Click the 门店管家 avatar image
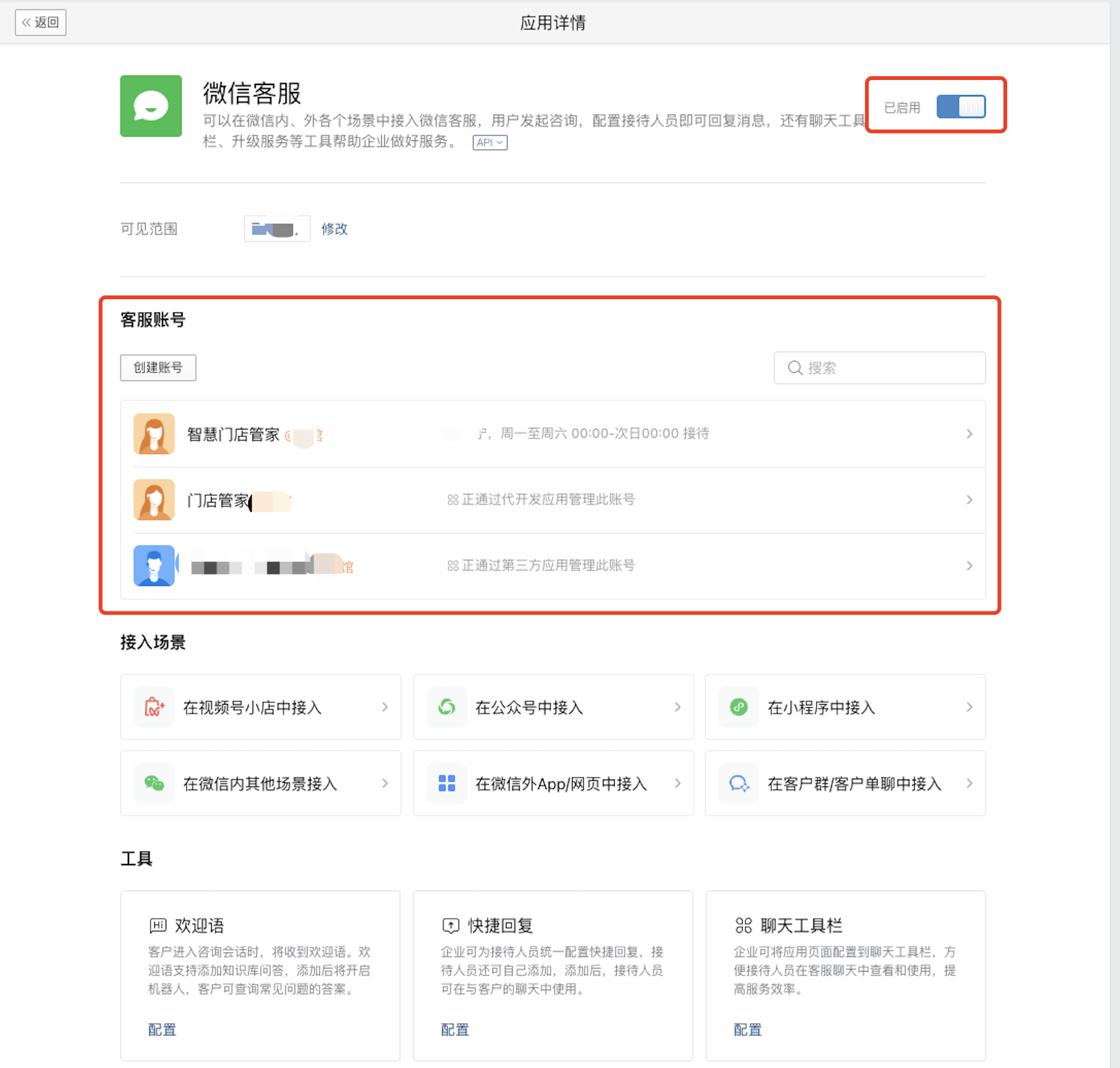The image size is (1120, 1068). pos(154,500)
